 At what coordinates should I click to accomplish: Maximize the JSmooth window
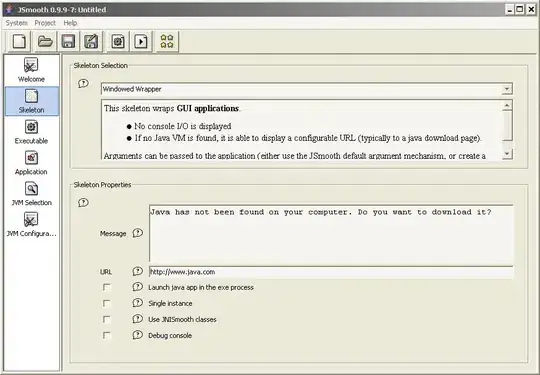(520, 10)
